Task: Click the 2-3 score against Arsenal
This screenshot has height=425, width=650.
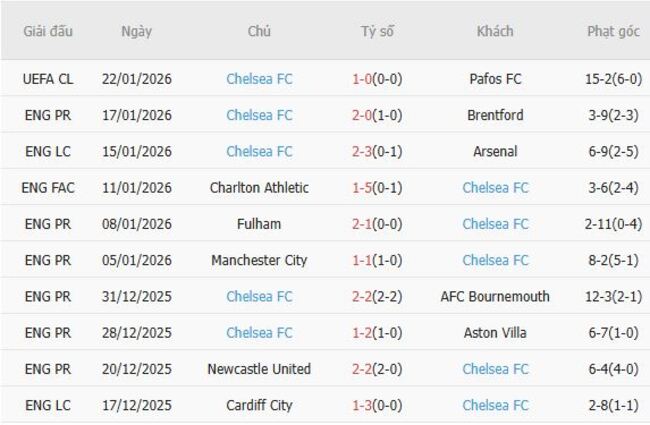Action: [x=364, y=151]
